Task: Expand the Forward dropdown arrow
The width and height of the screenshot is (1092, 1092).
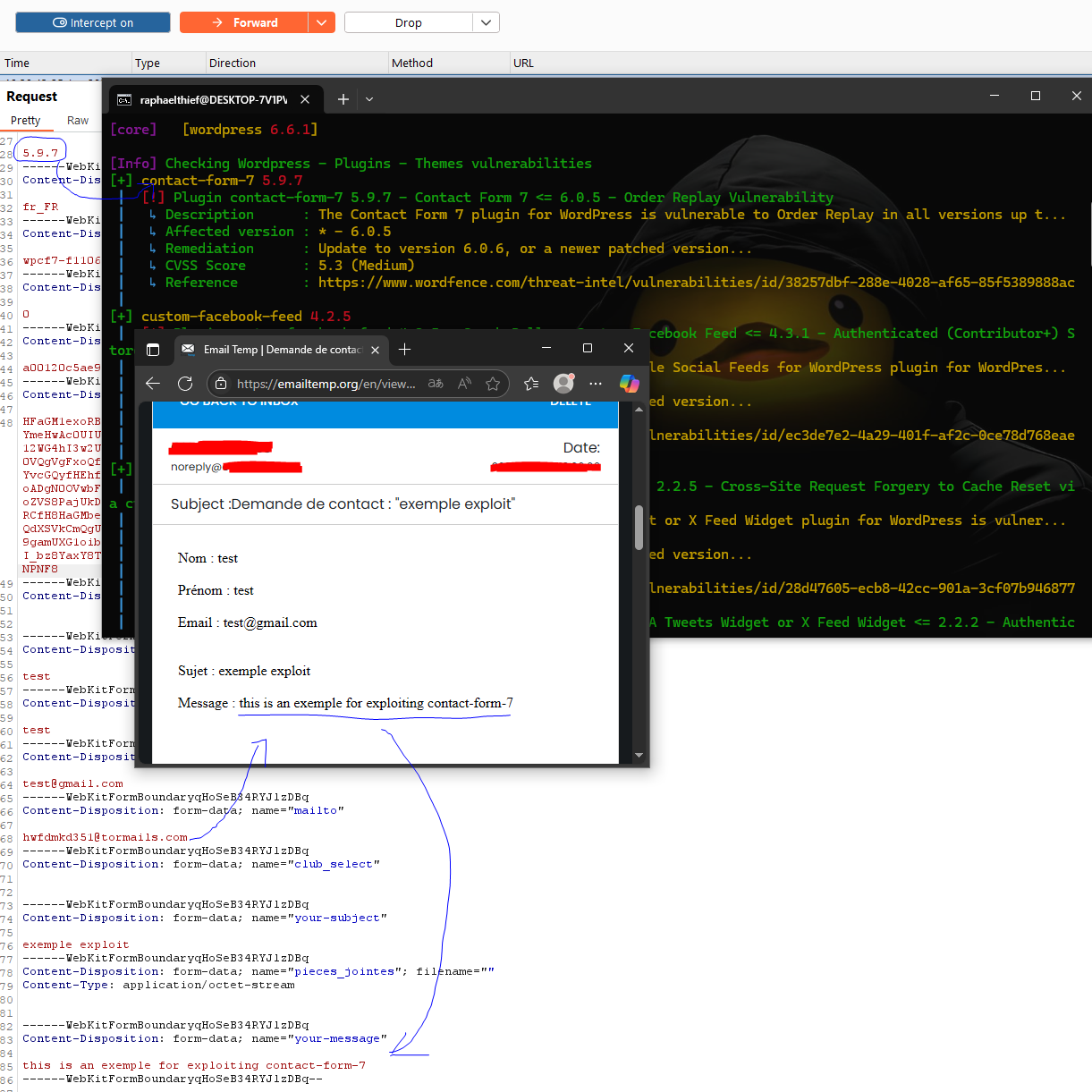Action: [x=322, y=22]
